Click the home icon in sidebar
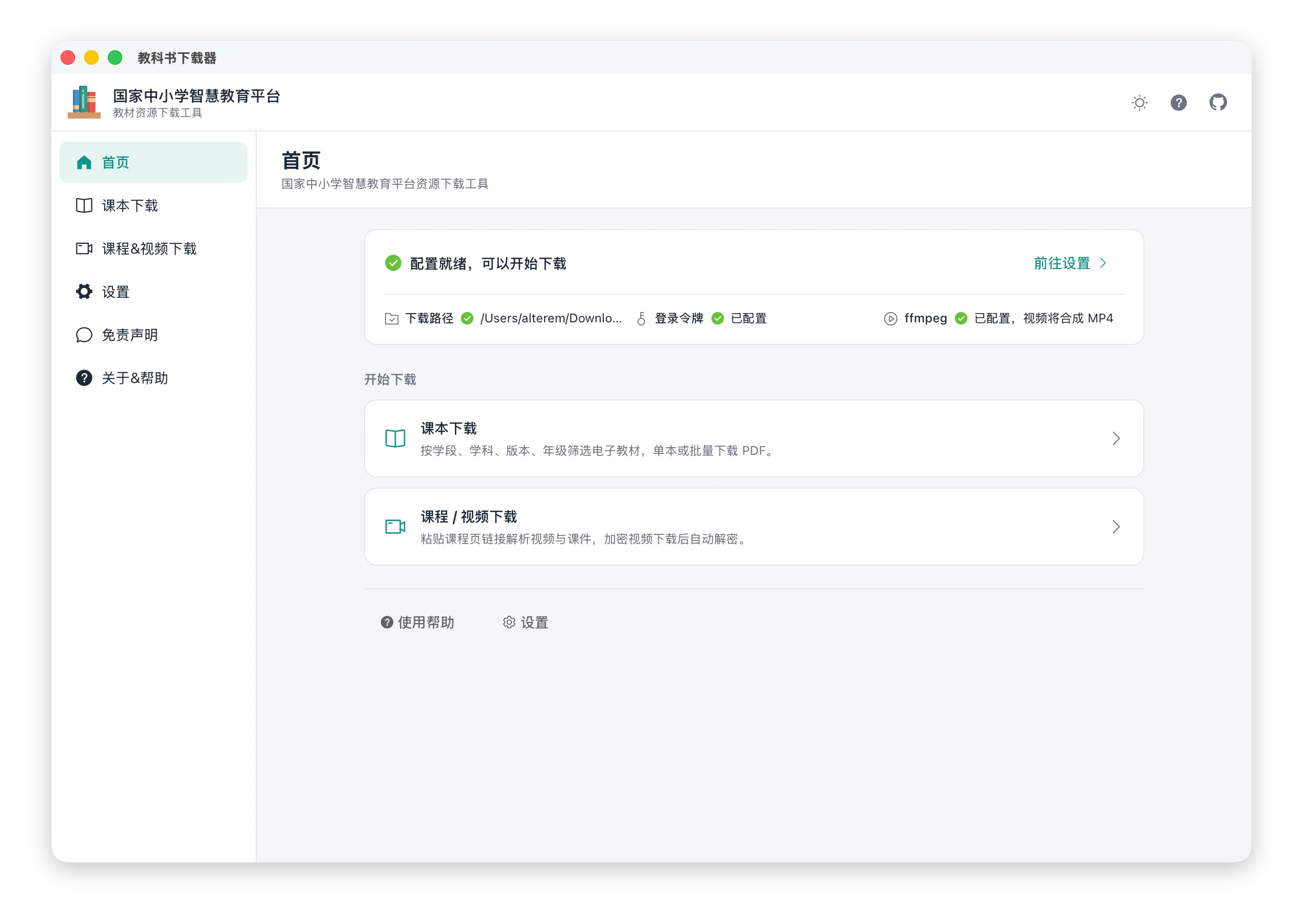 [x=84, y=163]
